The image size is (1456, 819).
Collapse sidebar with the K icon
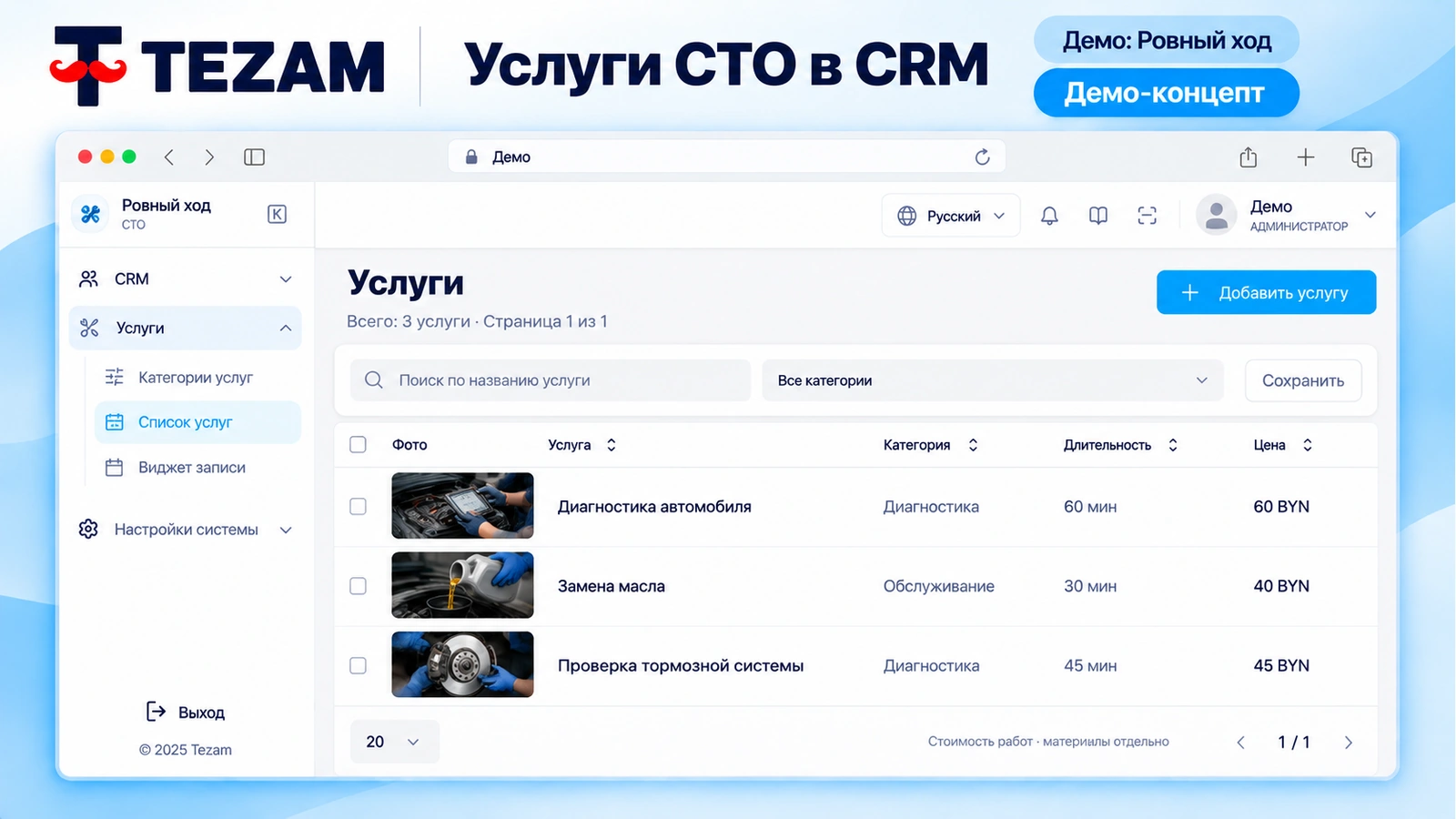click(x=278, y=214)
